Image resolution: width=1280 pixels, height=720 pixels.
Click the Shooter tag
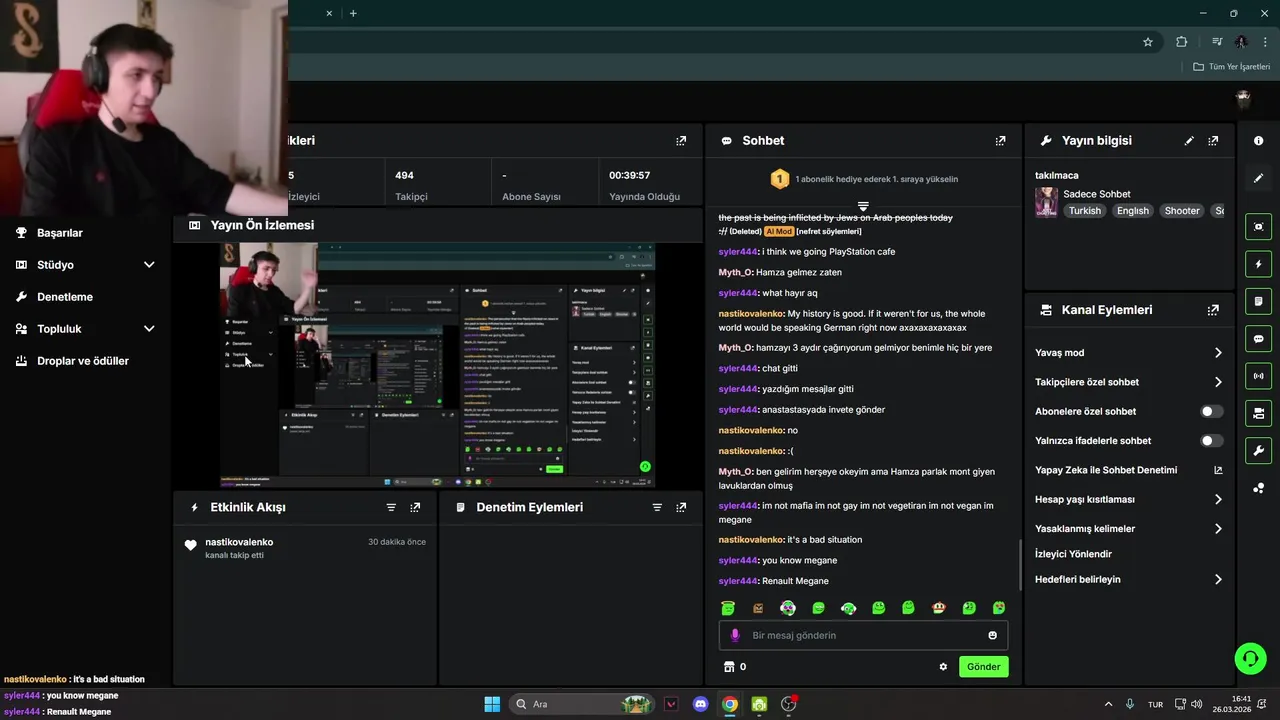(1182, 211)
